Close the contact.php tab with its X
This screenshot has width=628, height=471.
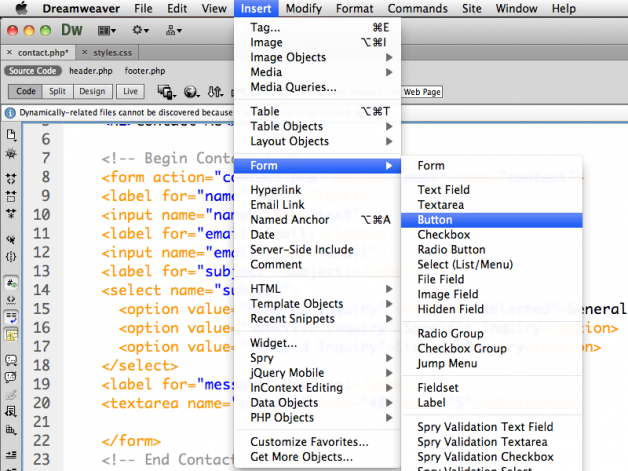(x=9, y=52)
